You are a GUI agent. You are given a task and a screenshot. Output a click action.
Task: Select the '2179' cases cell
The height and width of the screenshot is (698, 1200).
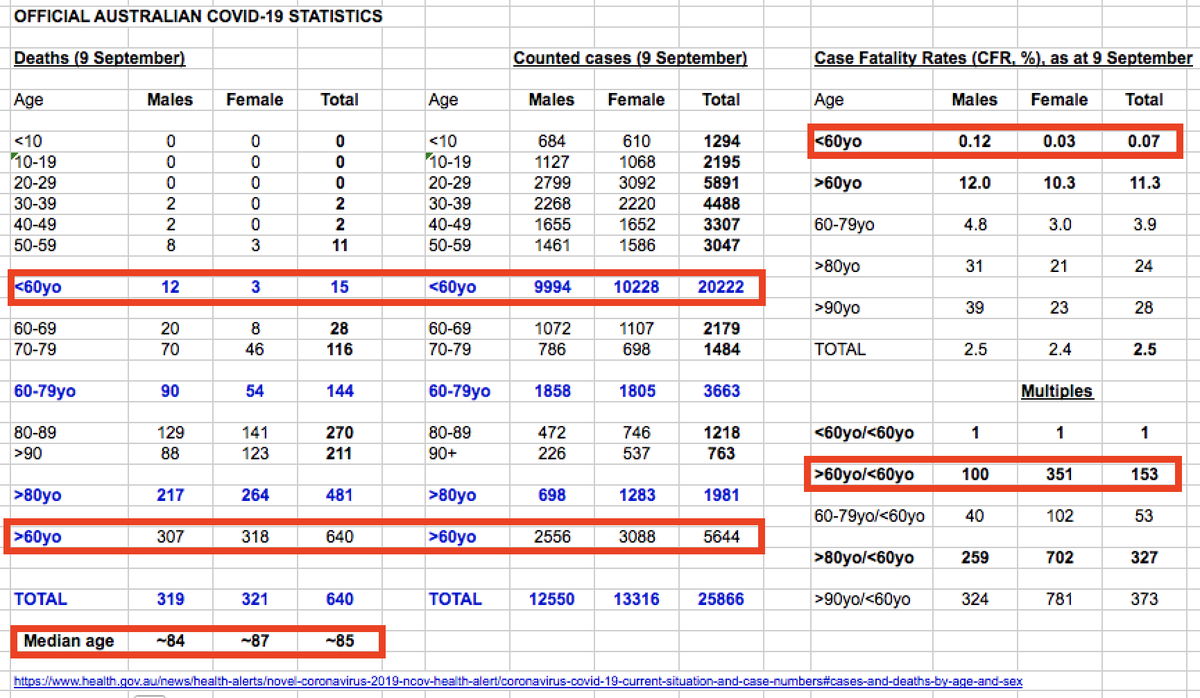point(720,328)
